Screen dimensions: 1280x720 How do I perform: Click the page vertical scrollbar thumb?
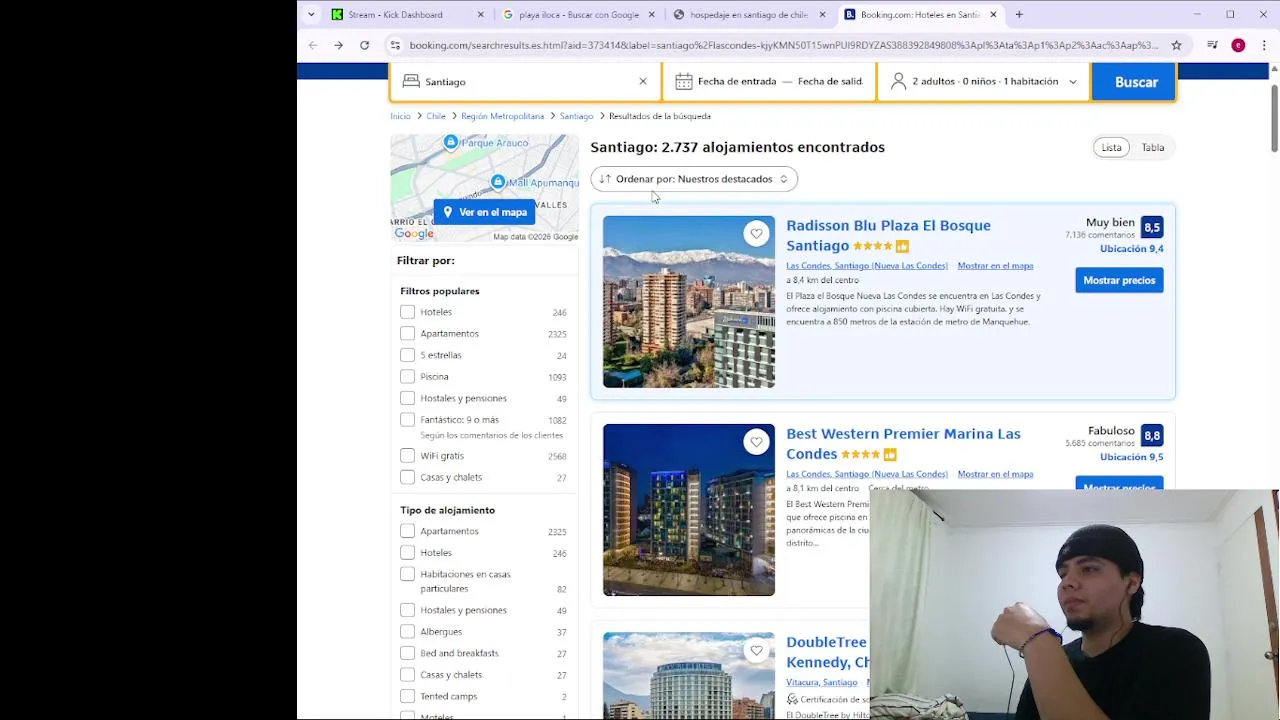click(x=1274, y=118)
